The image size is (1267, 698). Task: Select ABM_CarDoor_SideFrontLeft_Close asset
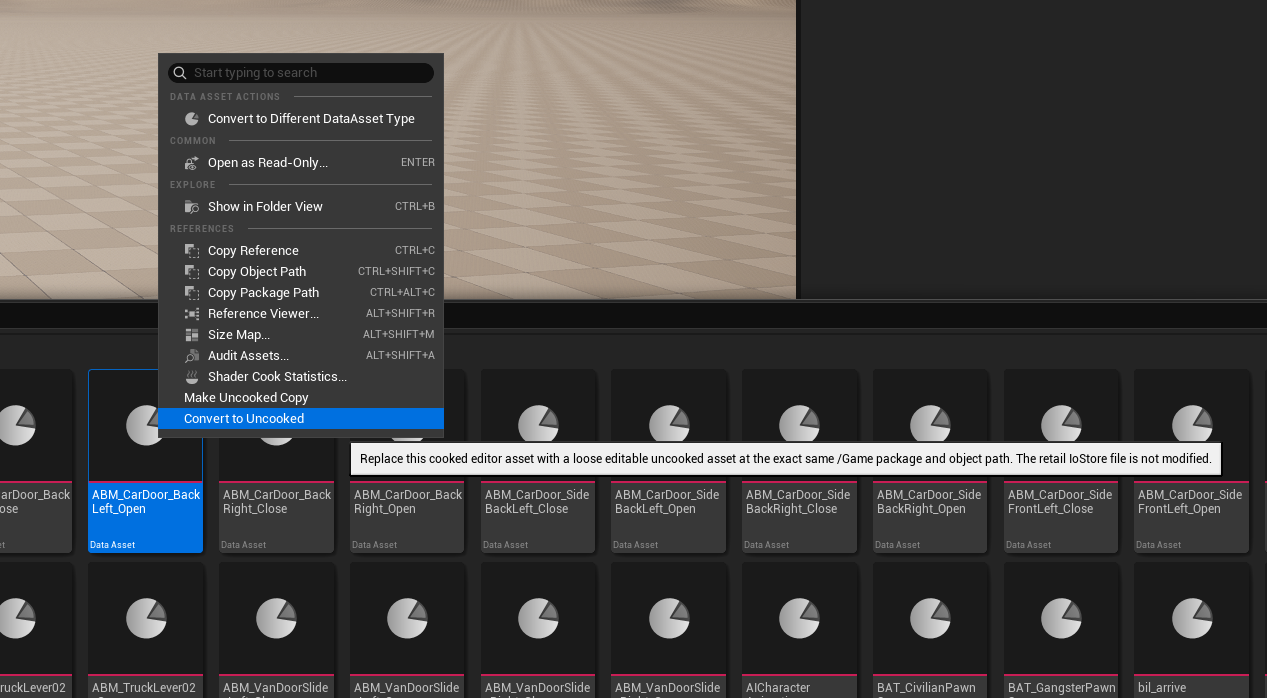(x=1062, y=461)
